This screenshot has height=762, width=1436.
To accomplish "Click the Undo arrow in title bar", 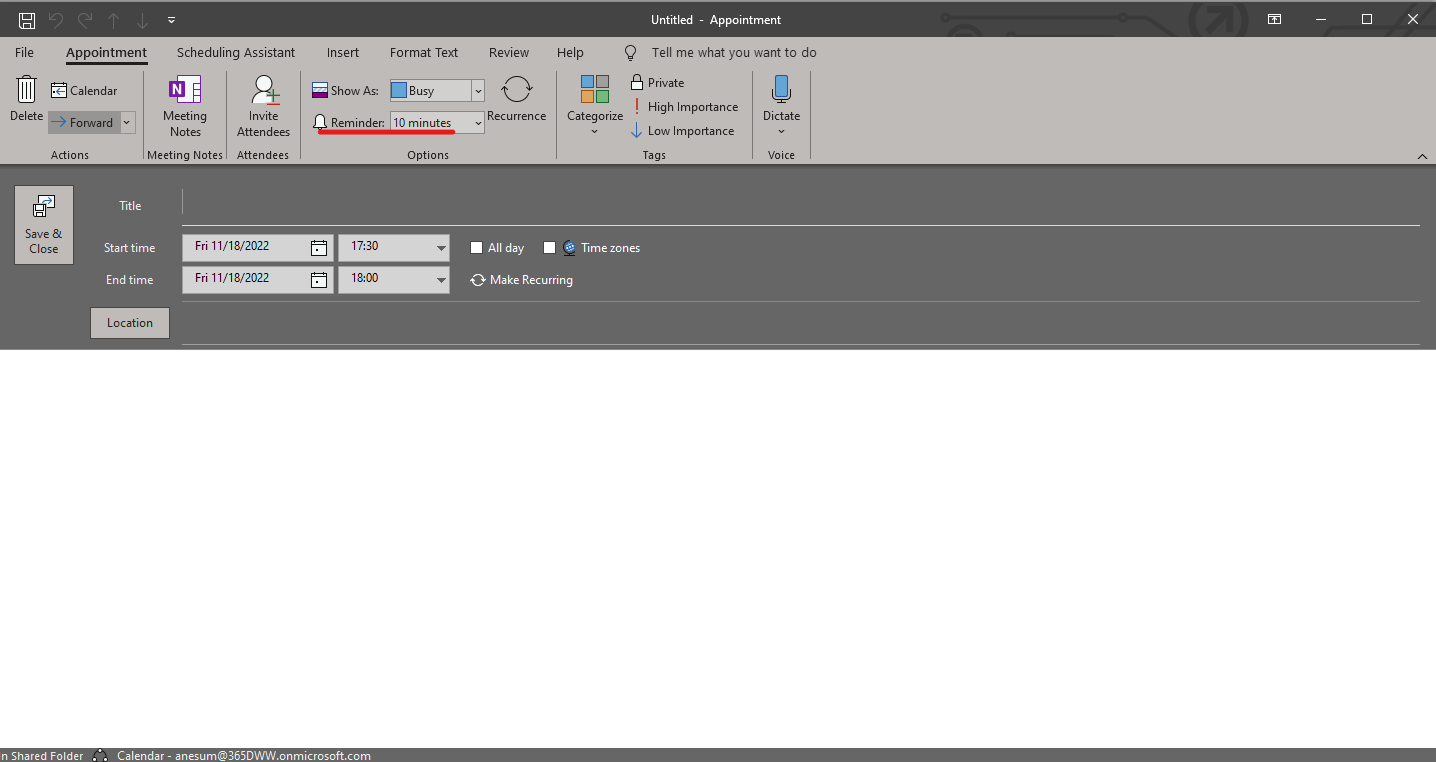I will point(56,20).
